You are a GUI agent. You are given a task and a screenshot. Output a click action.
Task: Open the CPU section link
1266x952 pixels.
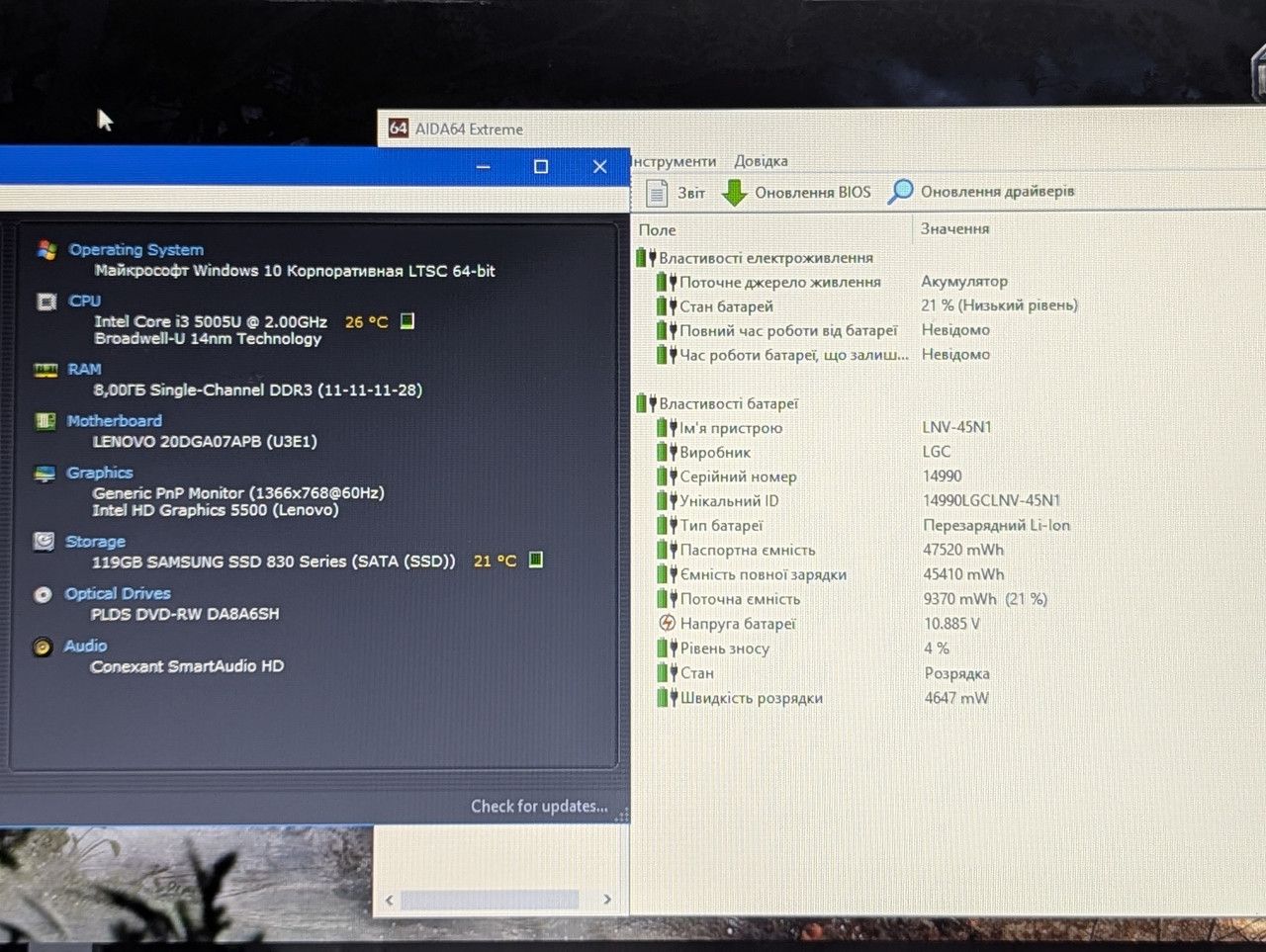(85, 301)
